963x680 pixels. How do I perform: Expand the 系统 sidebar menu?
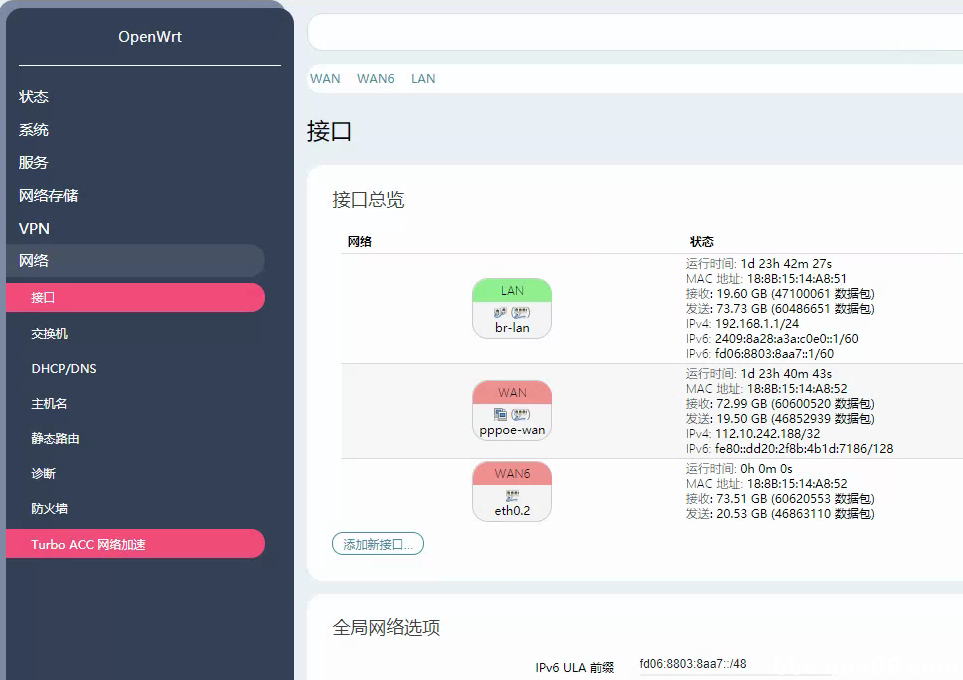pos(34,130)
